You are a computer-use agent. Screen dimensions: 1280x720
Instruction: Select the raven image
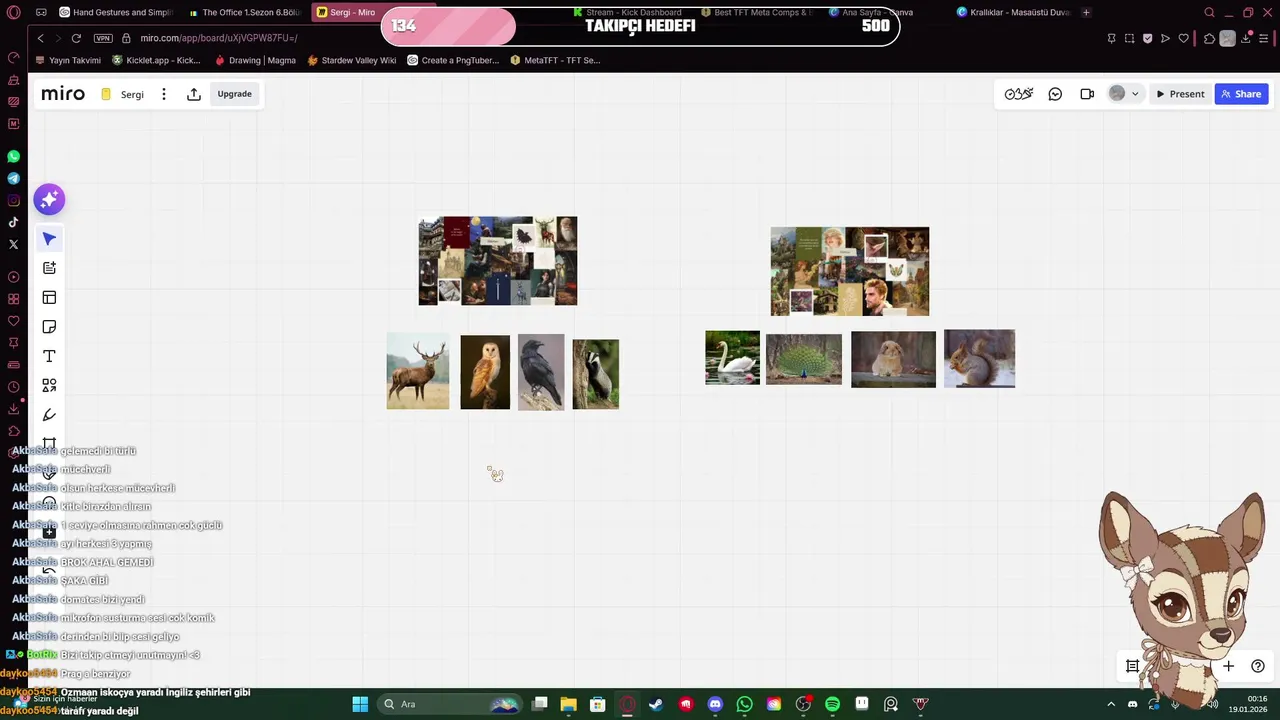point(541,372)
